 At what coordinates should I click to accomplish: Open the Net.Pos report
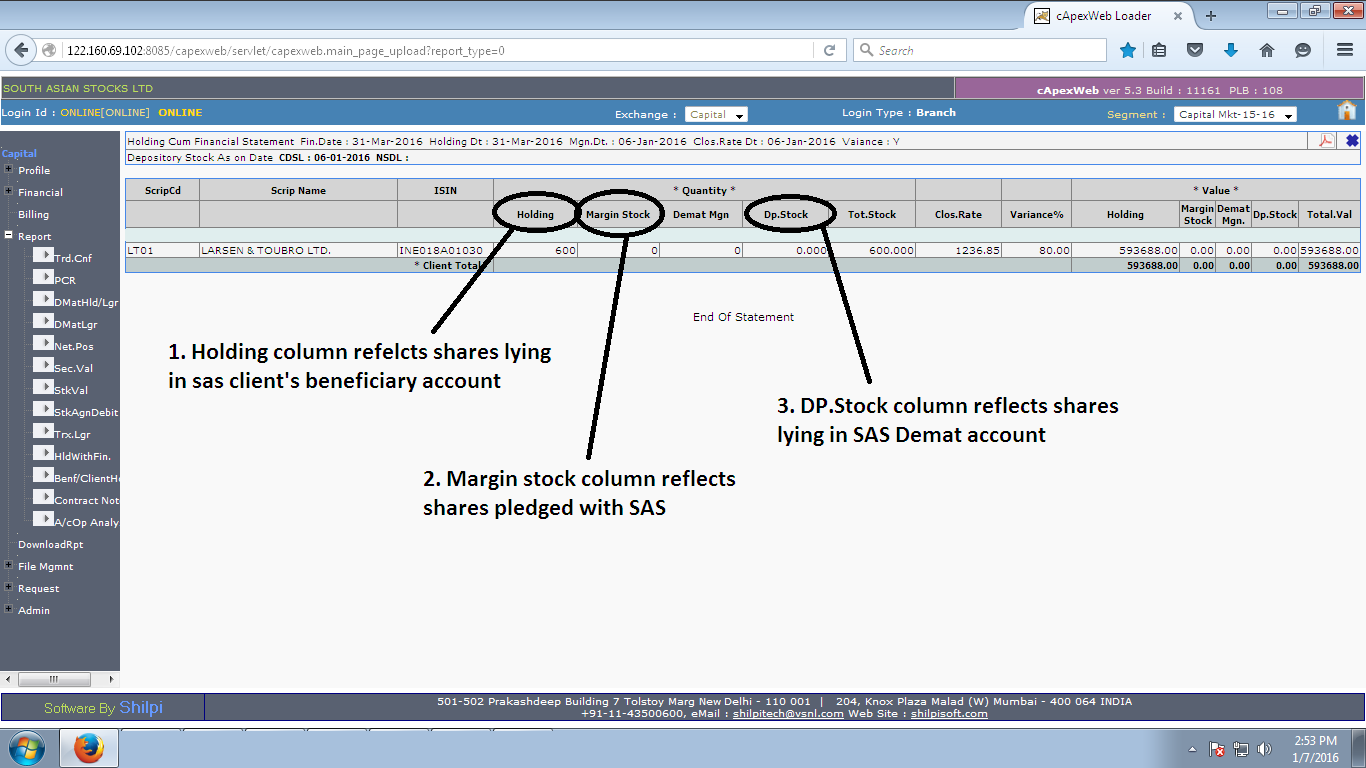point(73,346)
